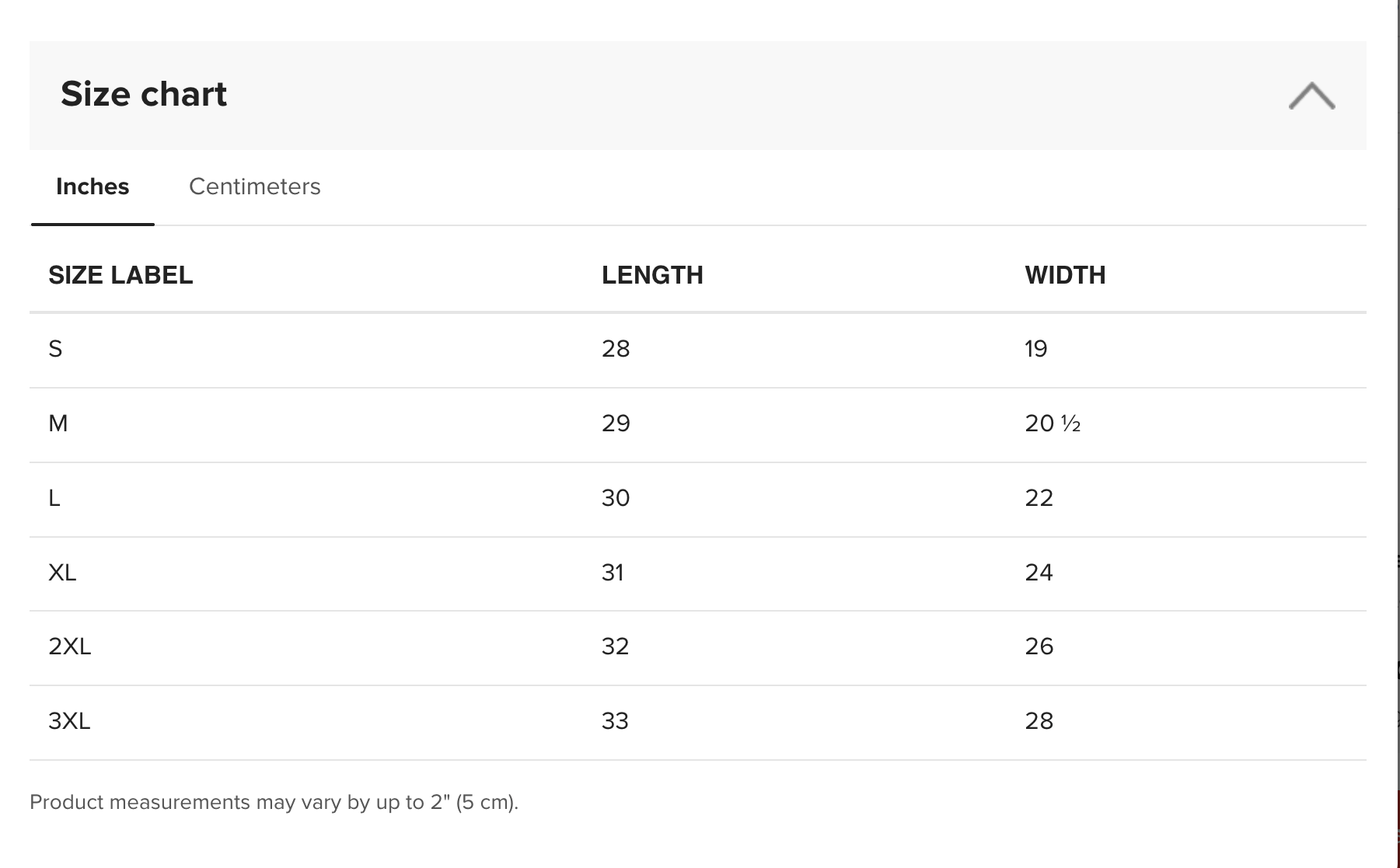
Task: Click the width value 19
Action: pyautogui.click(x=1036, y=349)
